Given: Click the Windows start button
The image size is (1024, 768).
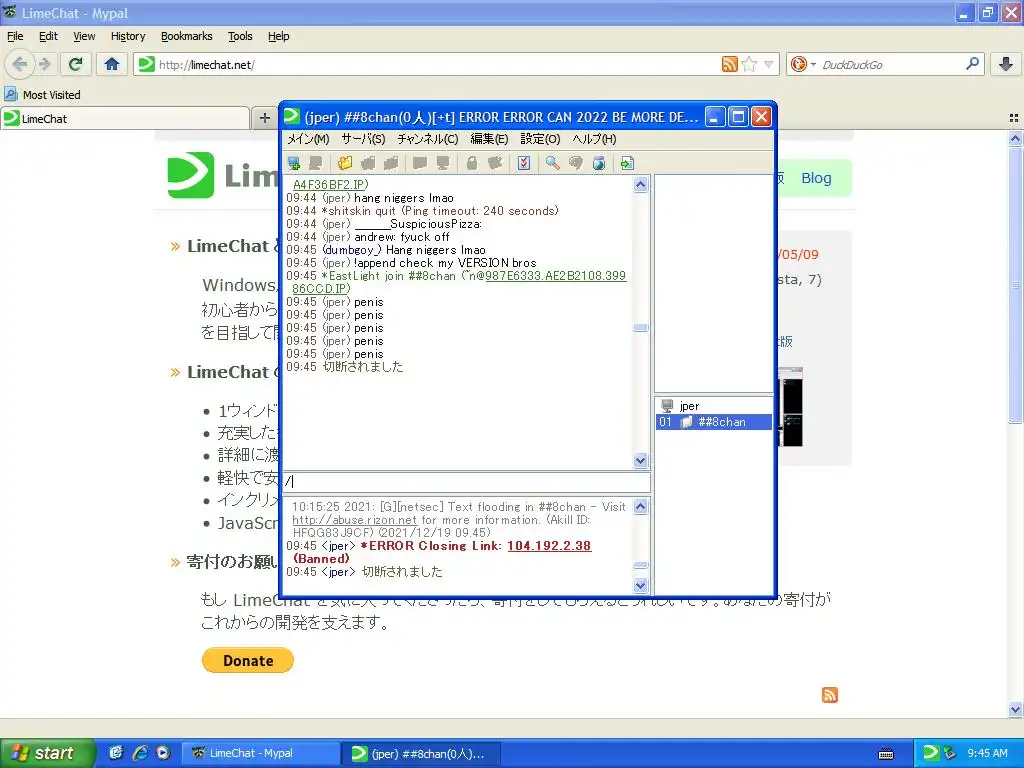Looking at the screenshot, I should (x=48, y=753).
